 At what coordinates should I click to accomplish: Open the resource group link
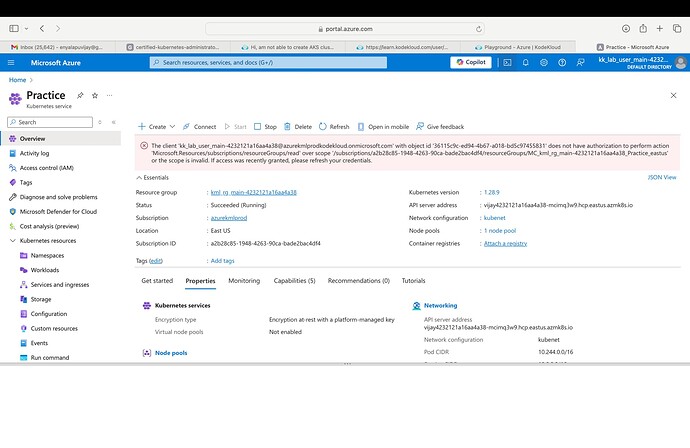[x=253, y=192]
